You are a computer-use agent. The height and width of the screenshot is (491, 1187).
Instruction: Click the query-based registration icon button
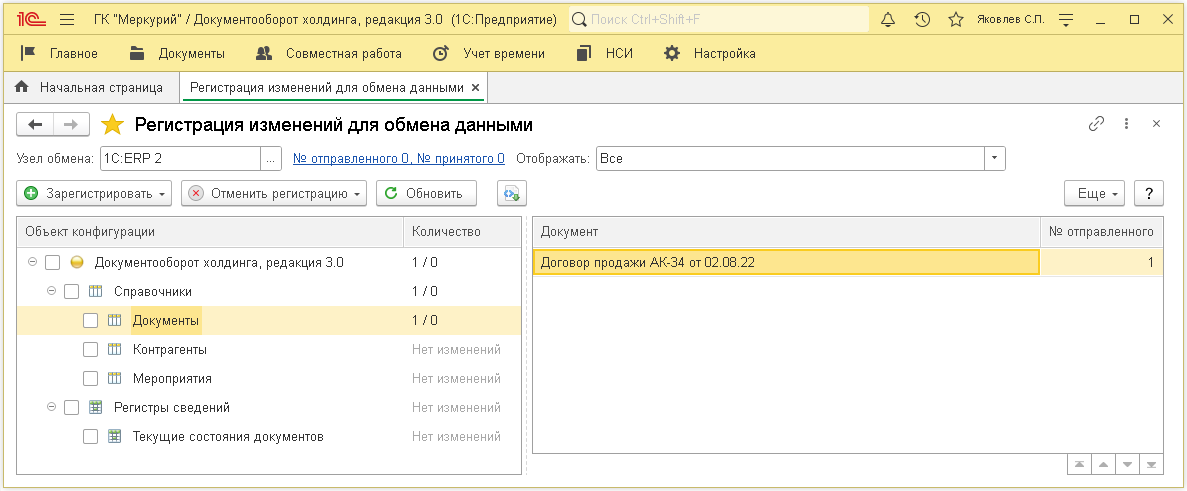point(512,194)
